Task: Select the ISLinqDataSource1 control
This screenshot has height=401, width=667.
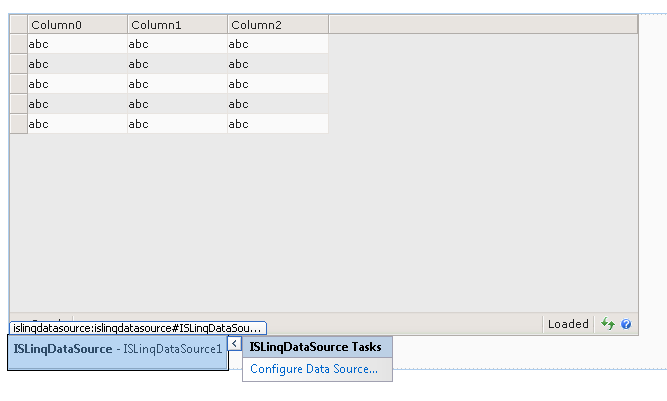Action: click(x=118, y=350)
